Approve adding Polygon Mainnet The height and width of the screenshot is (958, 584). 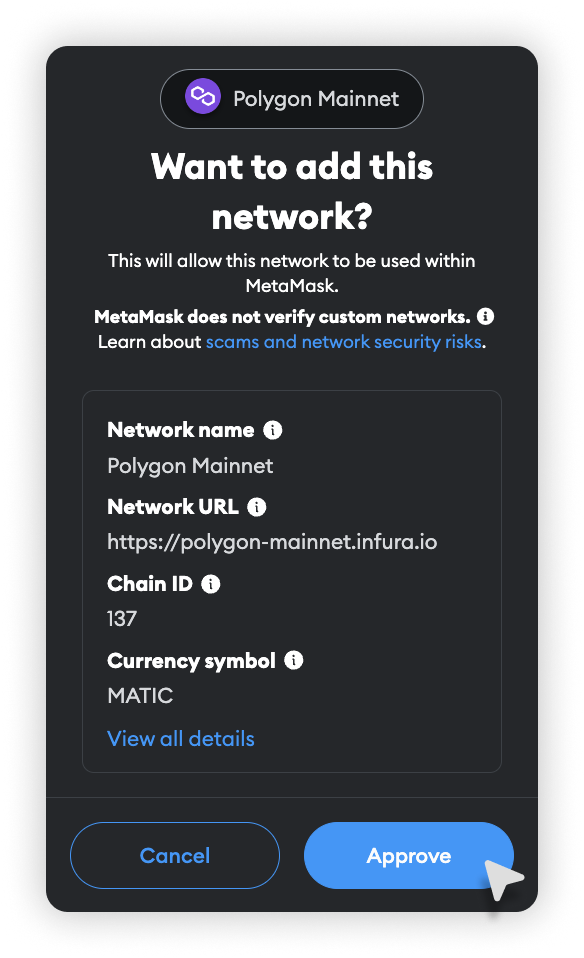point(409,855)
